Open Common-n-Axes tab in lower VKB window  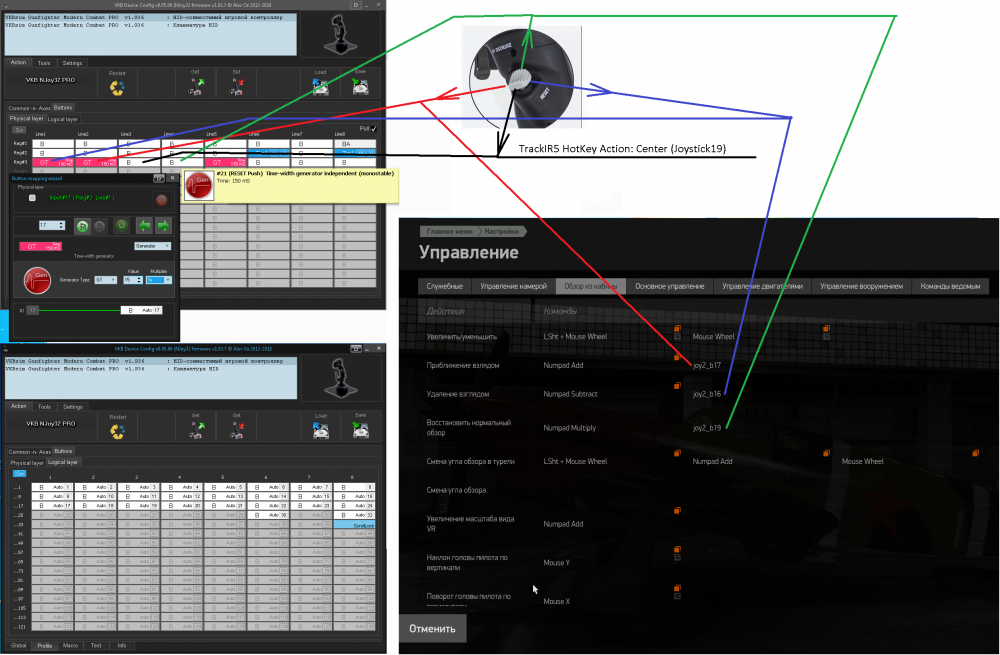point(29,452)
